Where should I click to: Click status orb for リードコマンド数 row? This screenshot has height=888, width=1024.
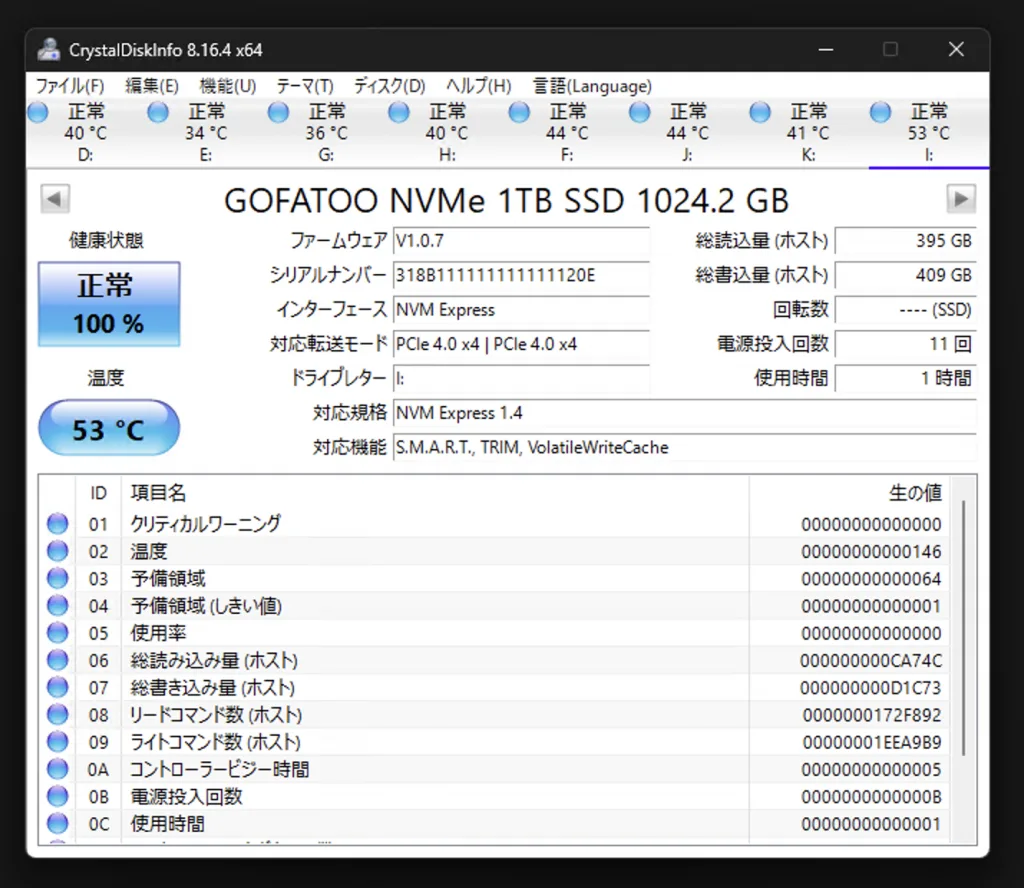point(57,714)
